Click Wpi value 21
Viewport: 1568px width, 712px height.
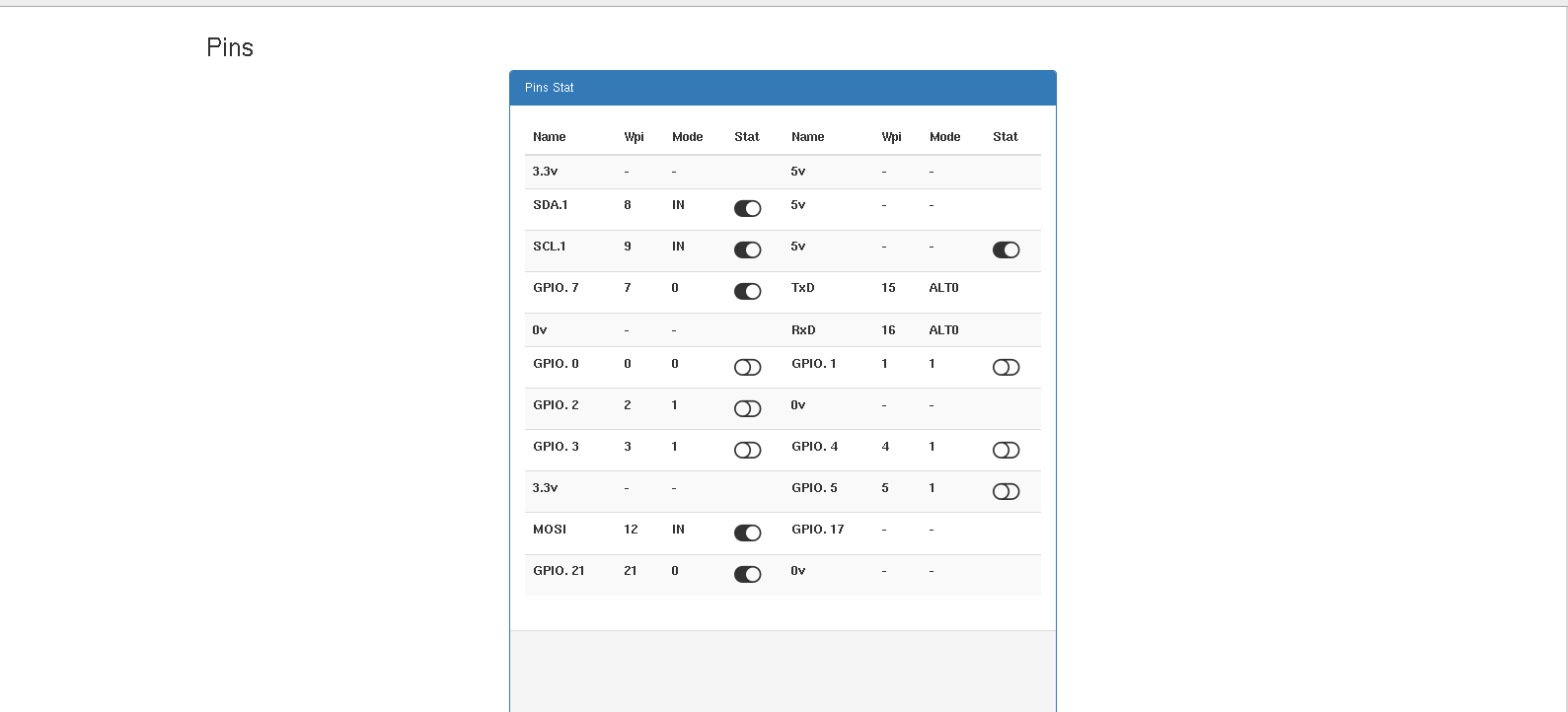pos(630,571)
